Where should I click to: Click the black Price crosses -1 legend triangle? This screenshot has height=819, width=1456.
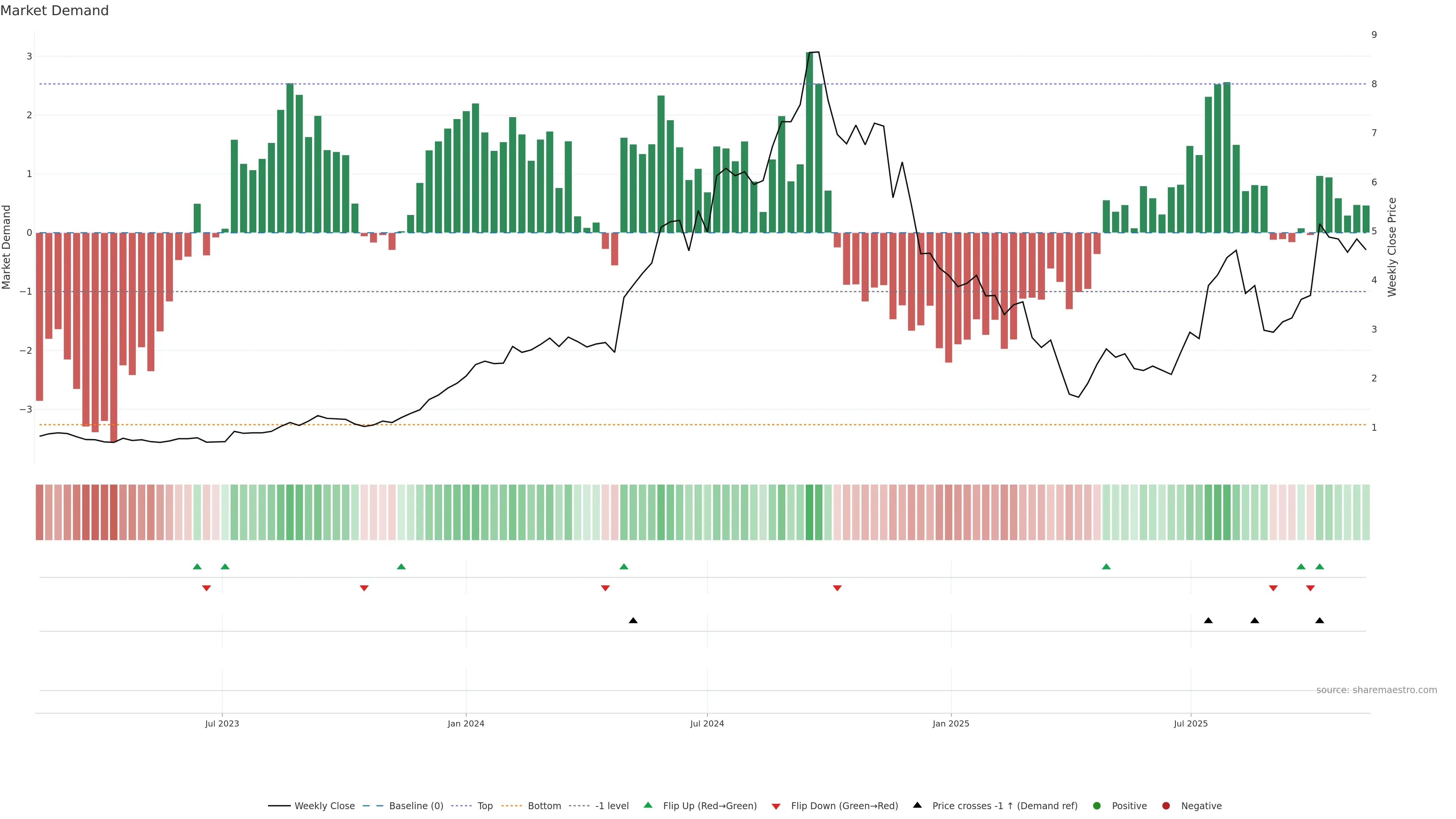917,805
